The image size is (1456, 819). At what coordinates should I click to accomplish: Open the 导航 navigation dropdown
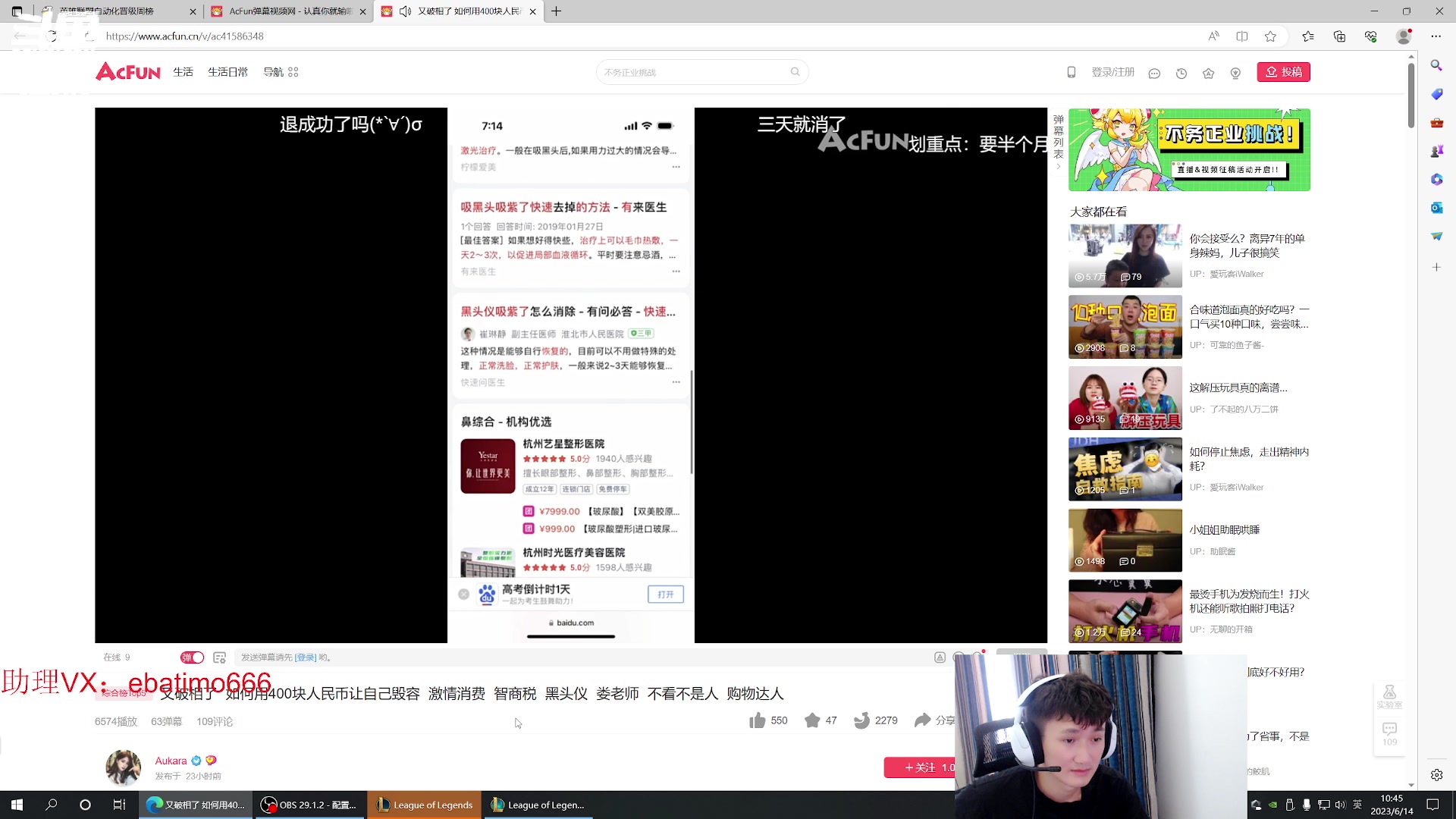click(x=273, y=71)
